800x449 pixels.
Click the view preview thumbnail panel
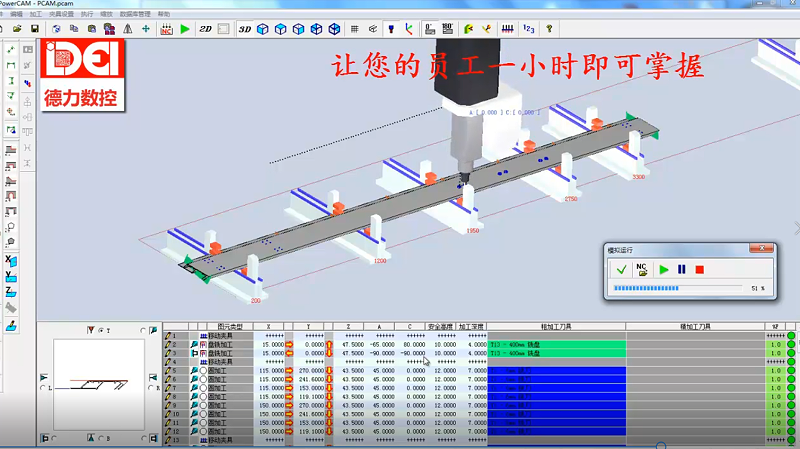(x=100, y=383)
